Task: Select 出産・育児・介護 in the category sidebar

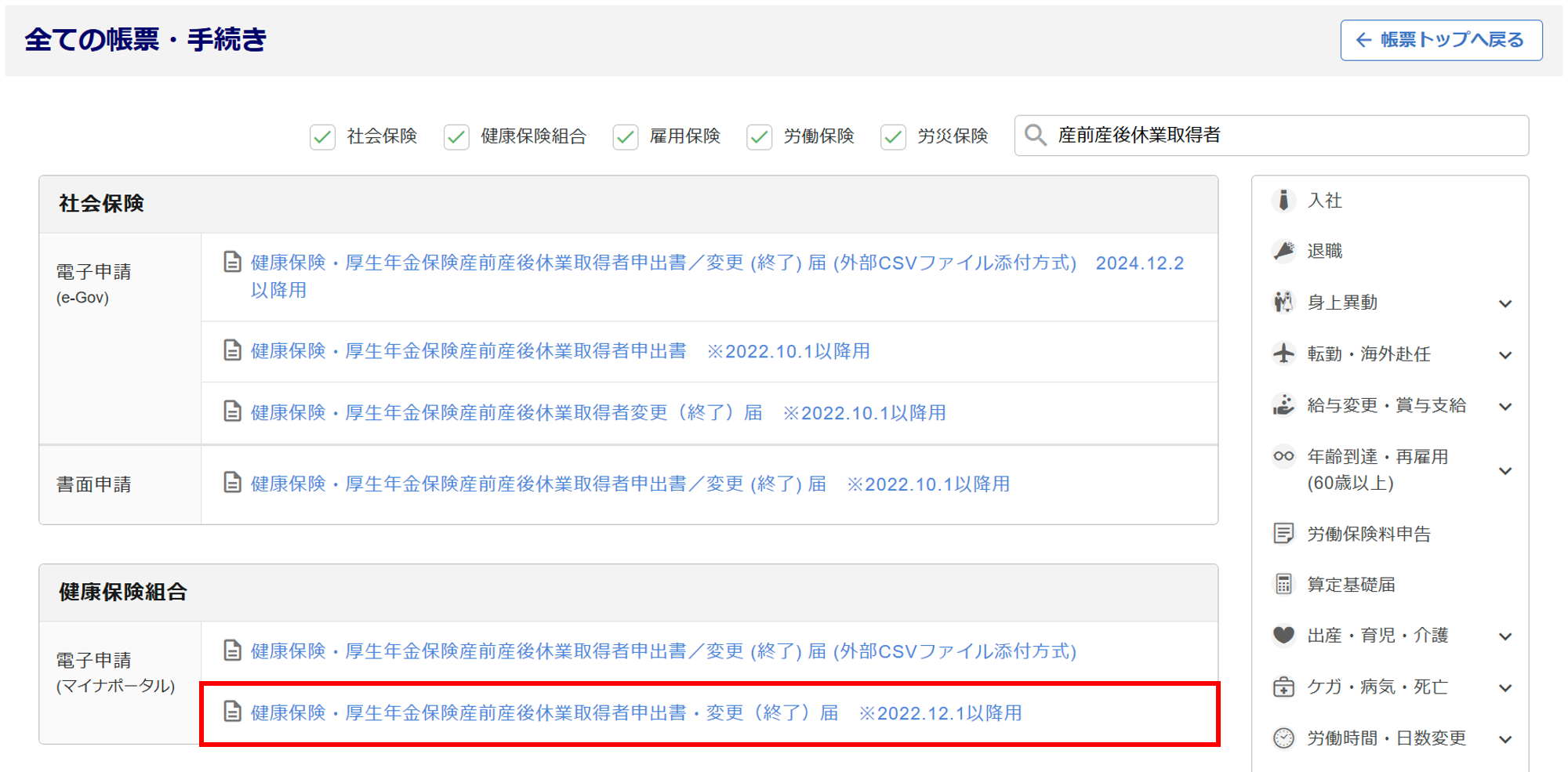Action: 1377,635
